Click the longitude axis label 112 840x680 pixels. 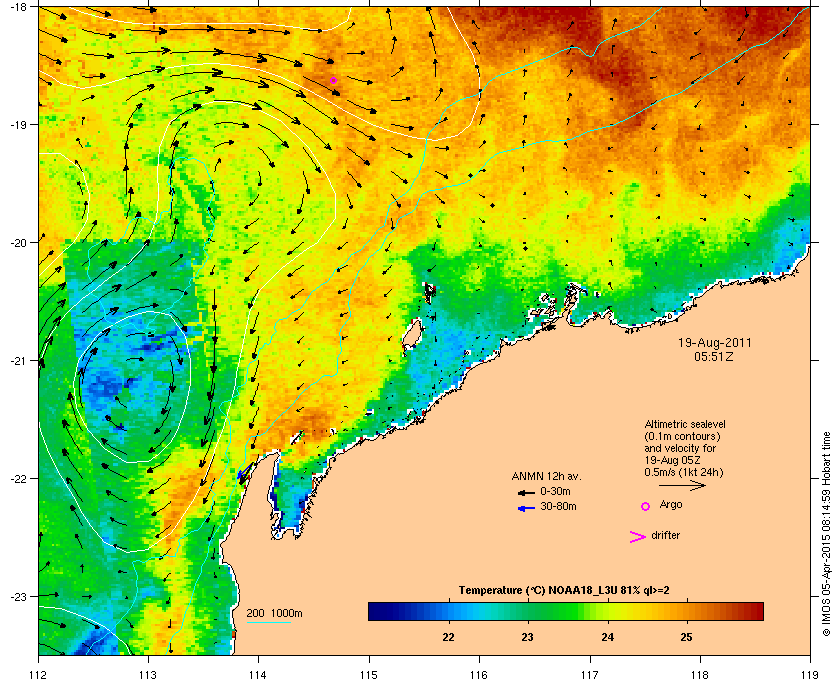tap(39, 674)
